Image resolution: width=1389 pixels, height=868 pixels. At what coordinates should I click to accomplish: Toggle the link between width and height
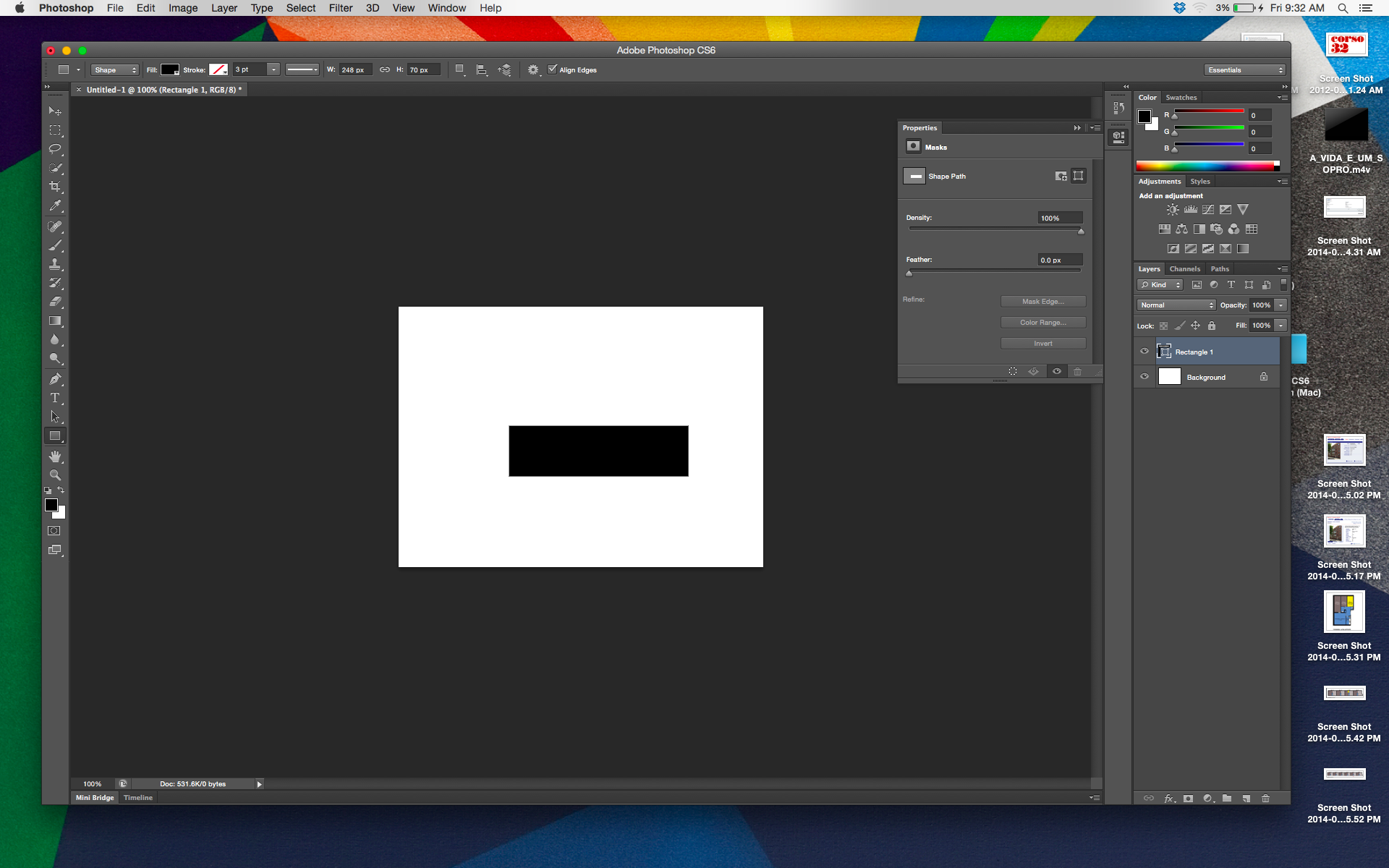click(385, 69)
